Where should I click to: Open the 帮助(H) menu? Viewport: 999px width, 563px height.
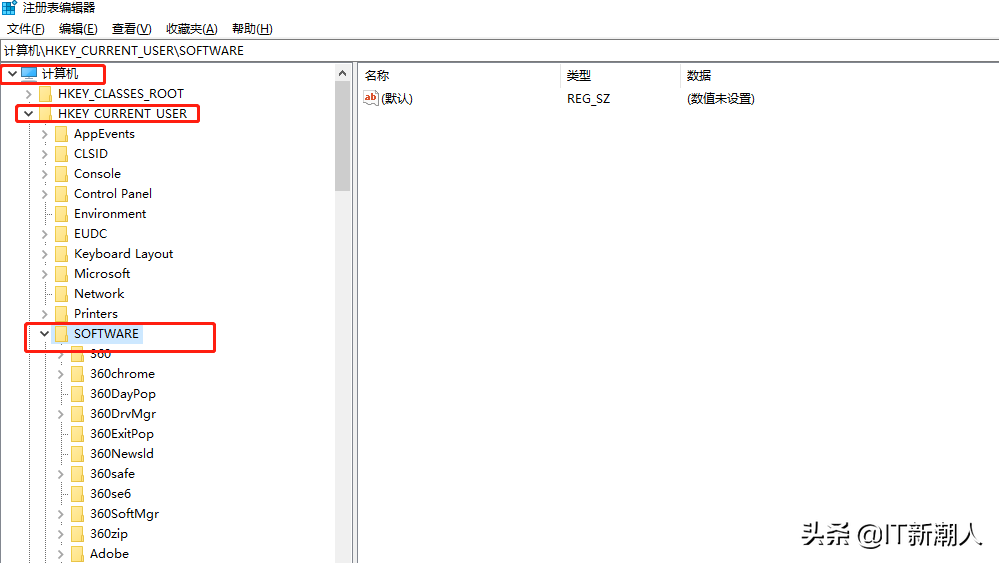[x=252, y=29]
